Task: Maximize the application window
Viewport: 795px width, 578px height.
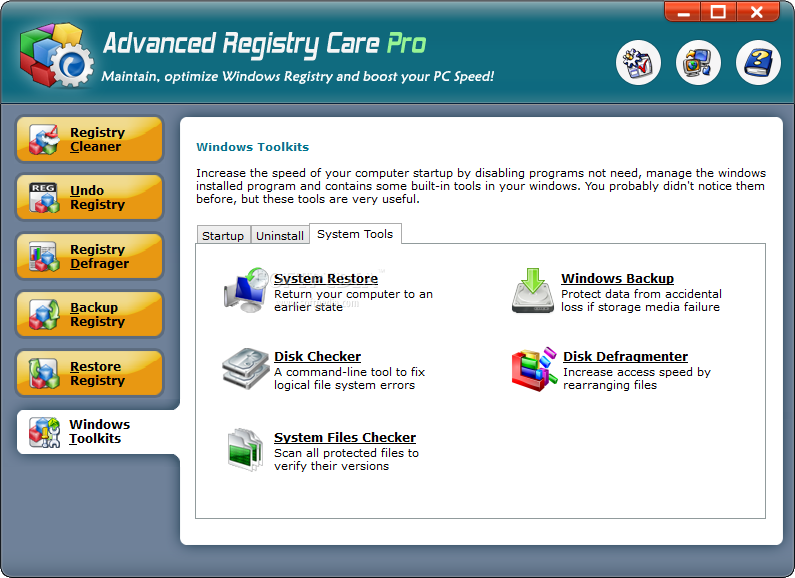Action: (718, 12)
